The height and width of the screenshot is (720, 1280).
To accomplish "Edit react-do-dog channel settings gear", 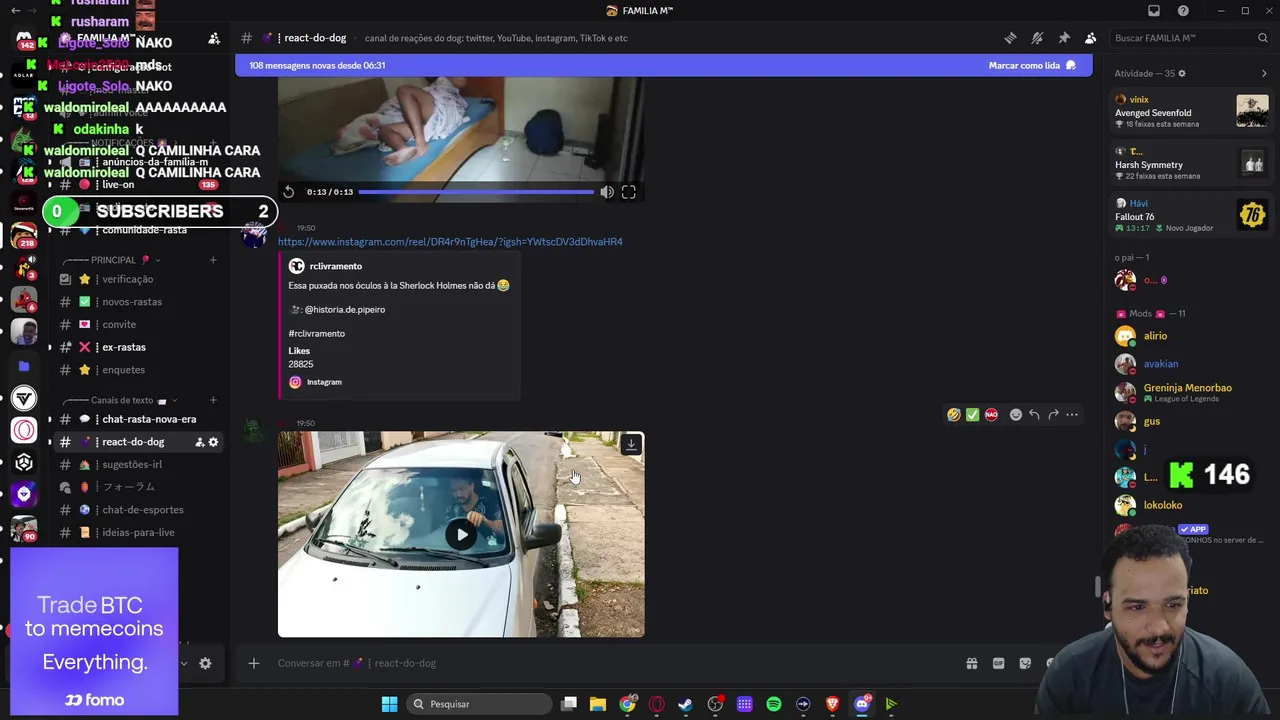I will click(x=213, y=442).
